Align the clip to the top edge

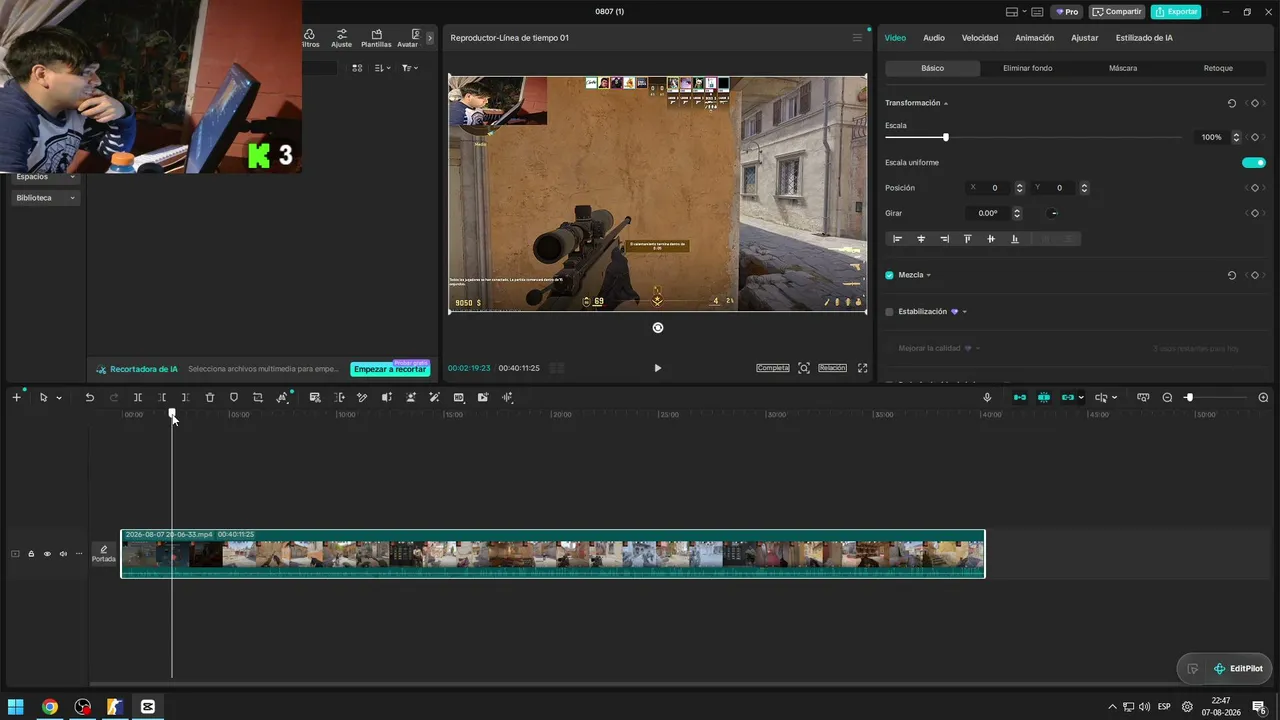tap(967, 239)
